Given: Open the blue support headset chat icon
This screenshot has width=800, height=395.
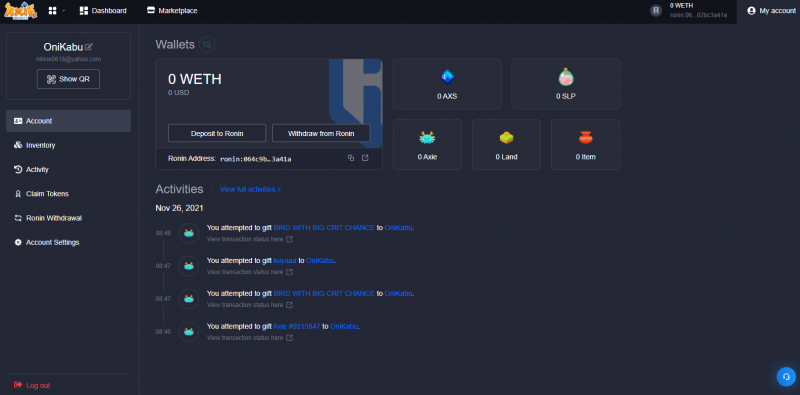Looking at the screenshot, I should tap(786, 377).
